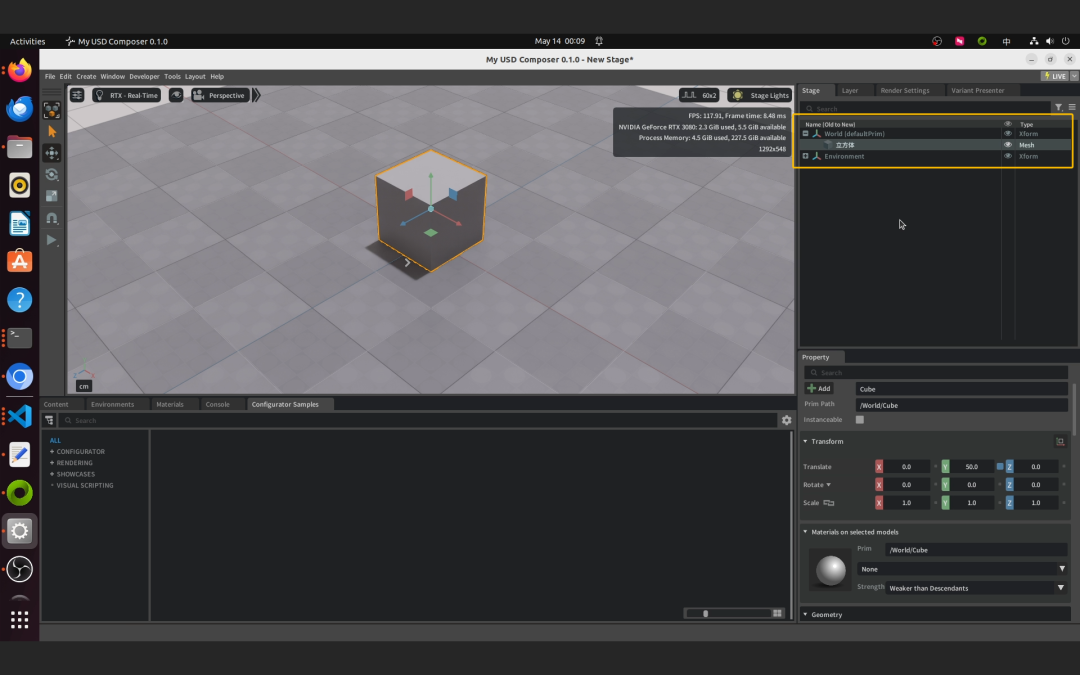Open viewport settings sliders icon

[77, 95]
